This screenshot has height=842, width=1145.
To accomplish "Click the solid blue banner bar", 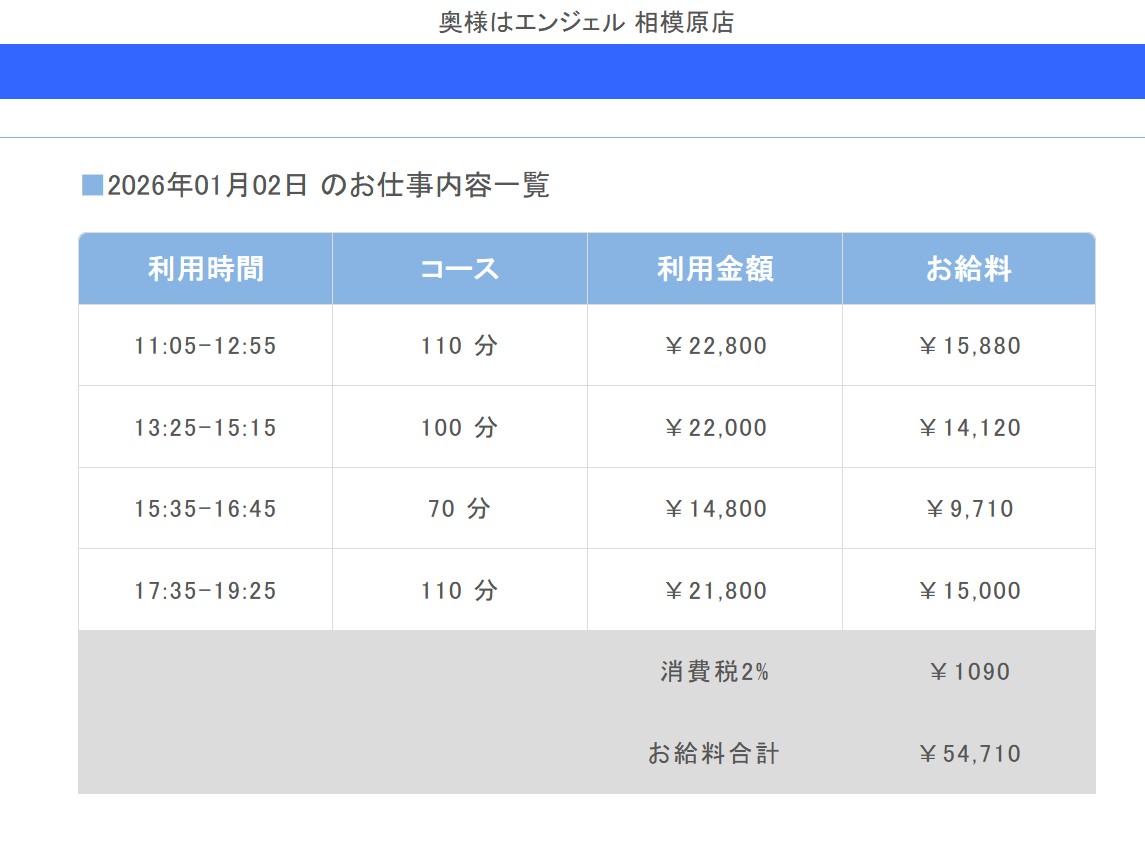I will coord(572,71).
